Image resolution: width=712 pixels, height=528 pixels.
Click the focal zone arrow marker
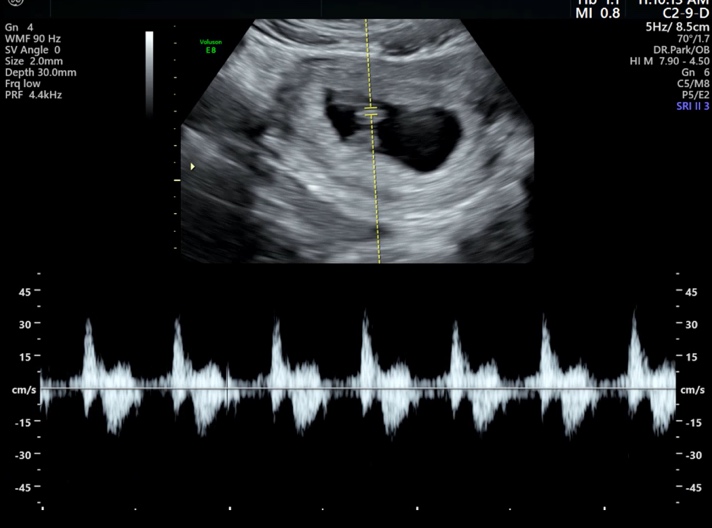click(193, 167)
